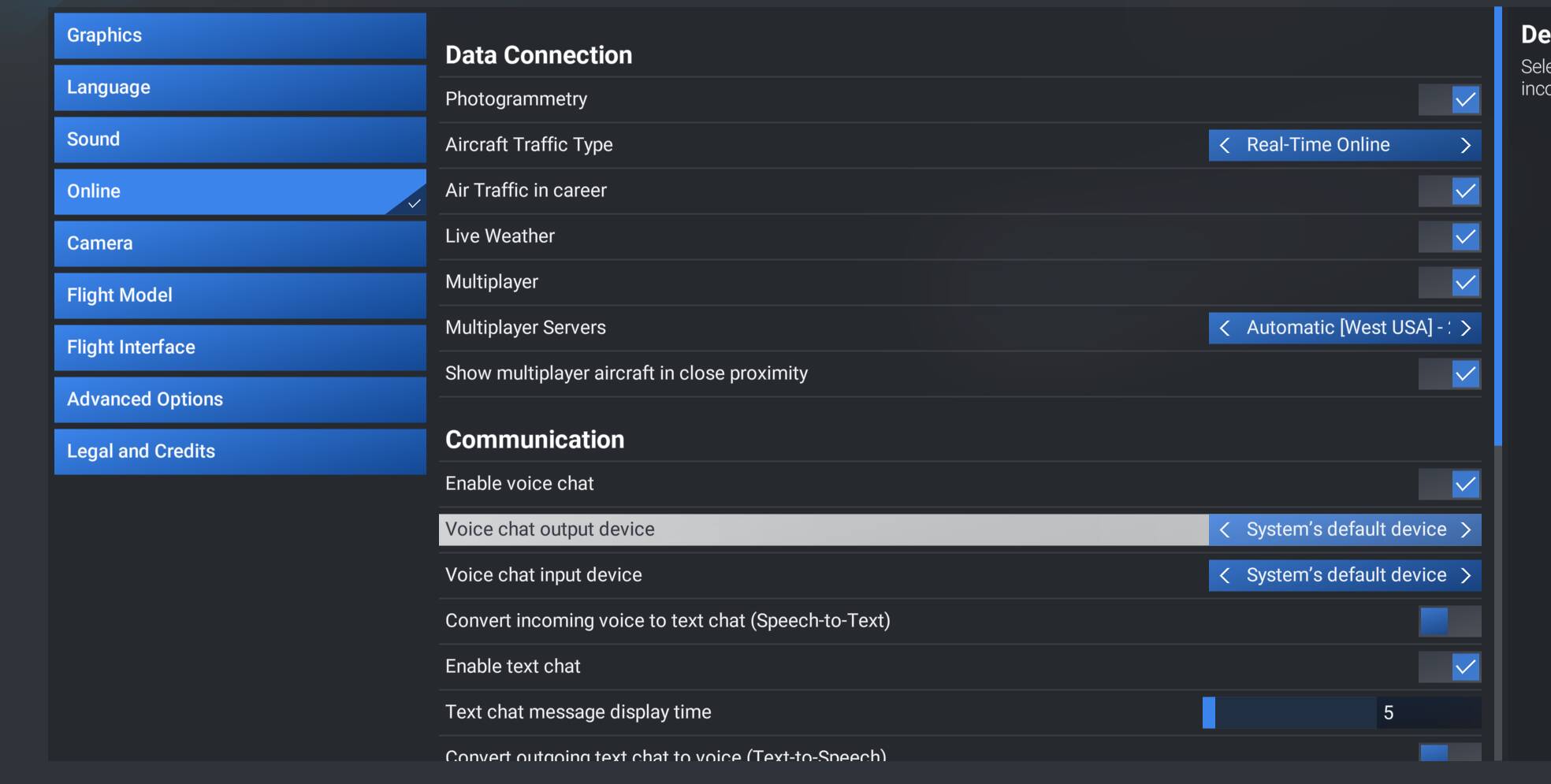Select the Advanced Options category
The height and width of the screenshot is (784, 1551).
tap(240, 399)
